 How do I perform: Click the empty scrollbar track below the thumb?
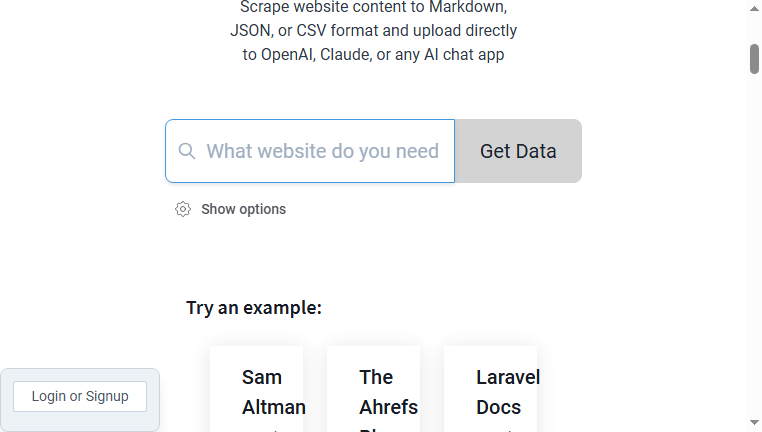click(754, 243)
